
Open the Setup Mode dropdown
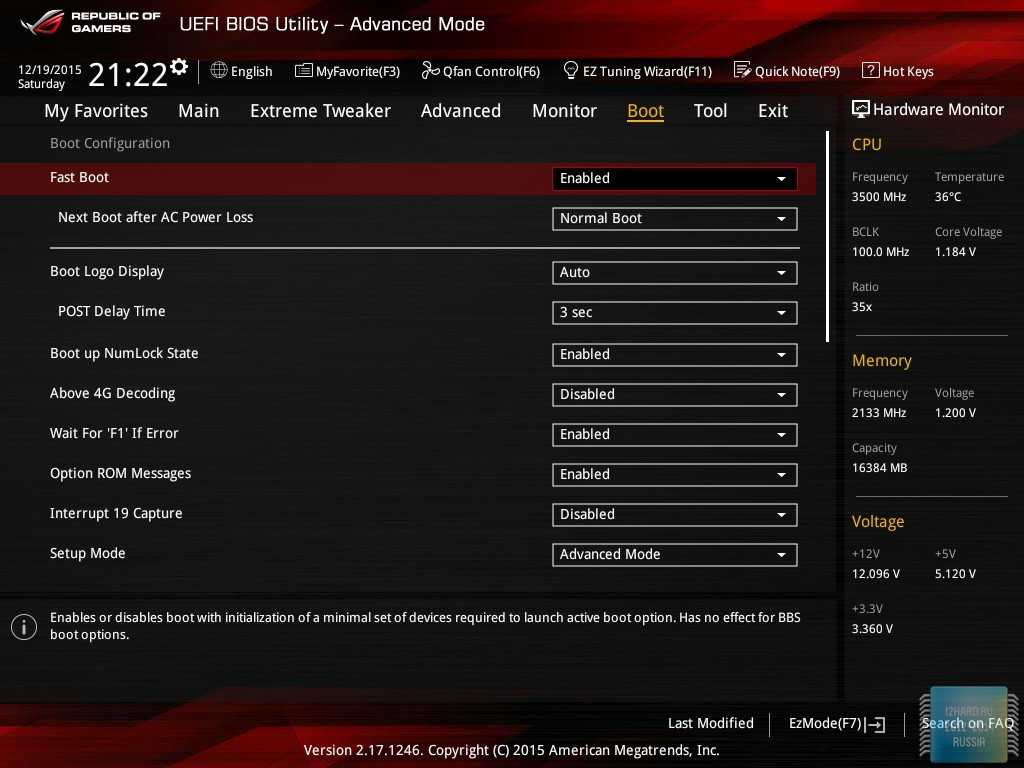pos(674,555)
